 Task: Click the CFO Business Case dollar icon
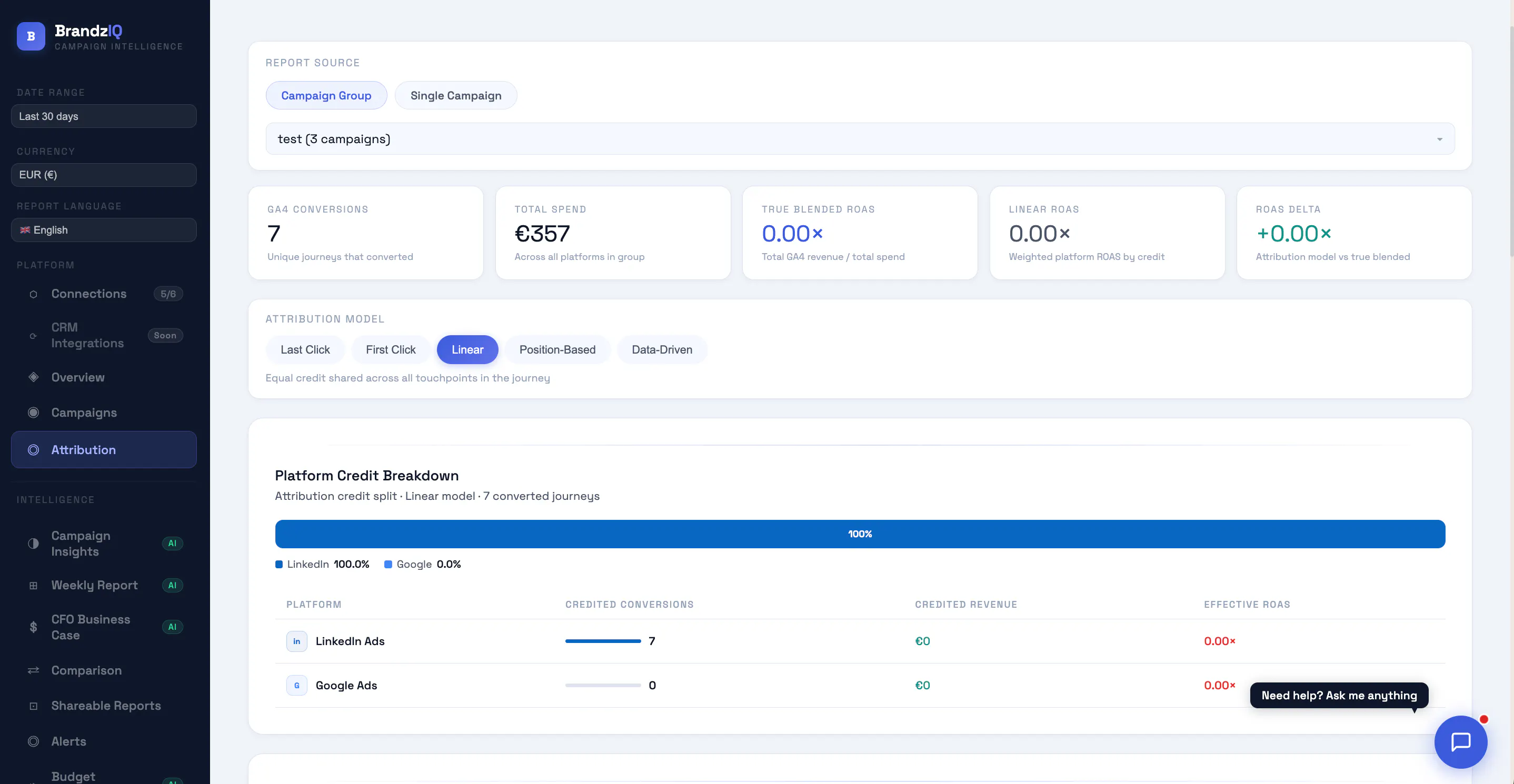(x=34, y=627)
